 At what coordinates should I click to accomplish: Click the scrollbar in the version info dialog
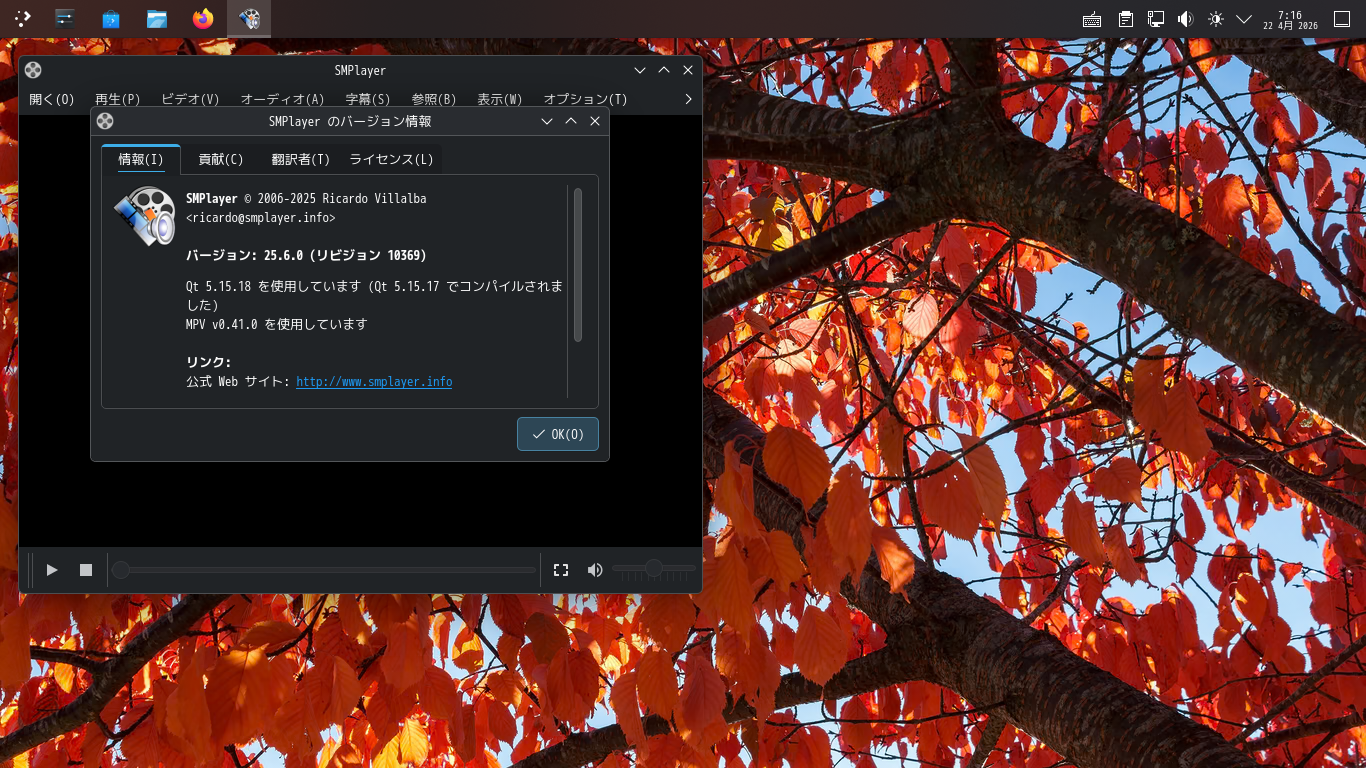(578, 260)
